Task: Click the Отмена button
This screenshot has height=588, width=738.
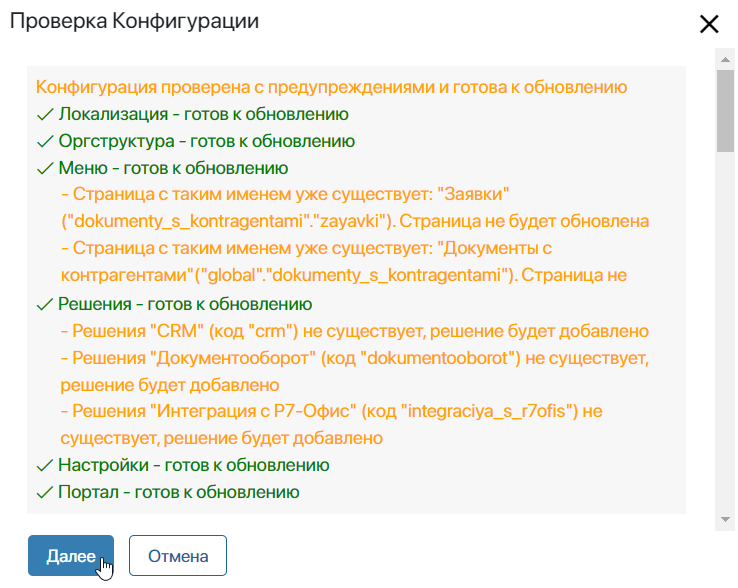Action: pos(178,556)
